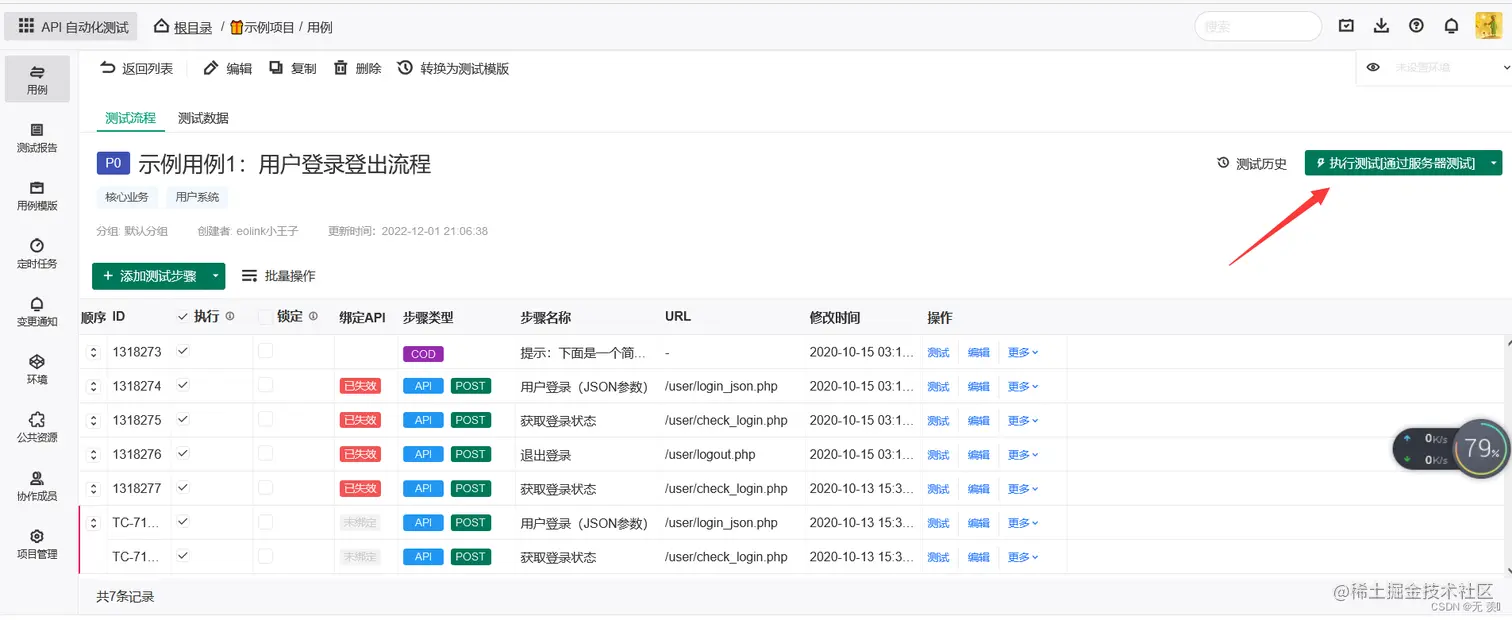Click 执行测试[通过服务器测试] button
This screenshot has width=1512, height=620.
(x=1394, y=163)
